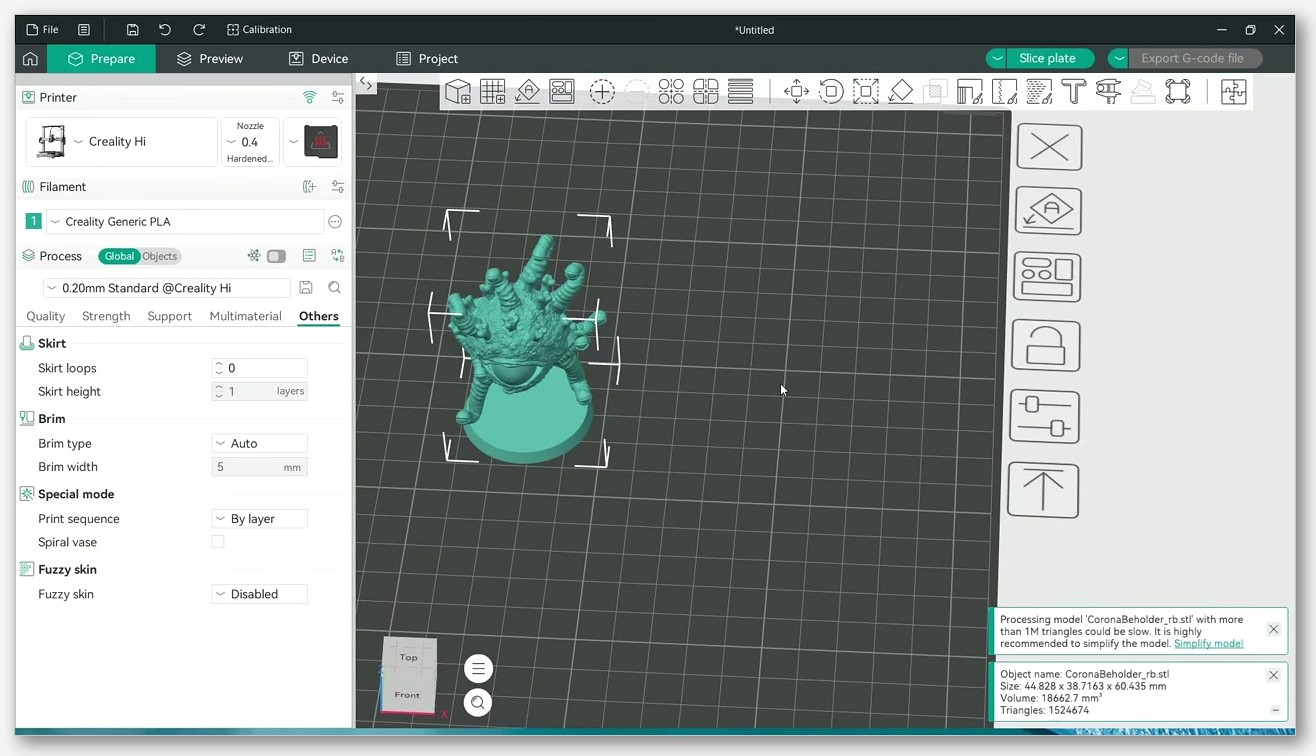Click the plate arrange icon on right
The width and height of the screenshot is (1316, 756).
coord(1046,278)
